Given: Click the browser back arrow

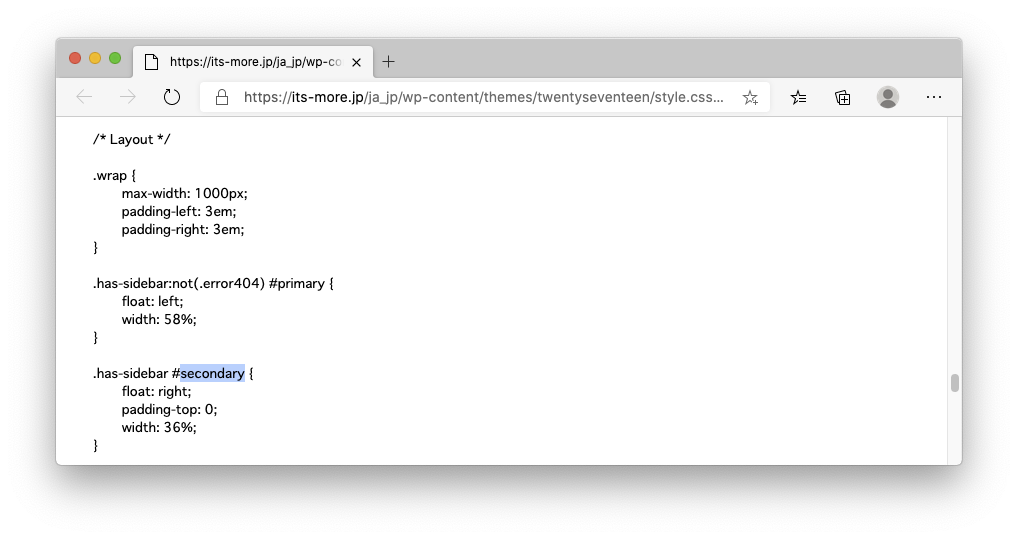Looking at the screenshot, I should point(84,97).
